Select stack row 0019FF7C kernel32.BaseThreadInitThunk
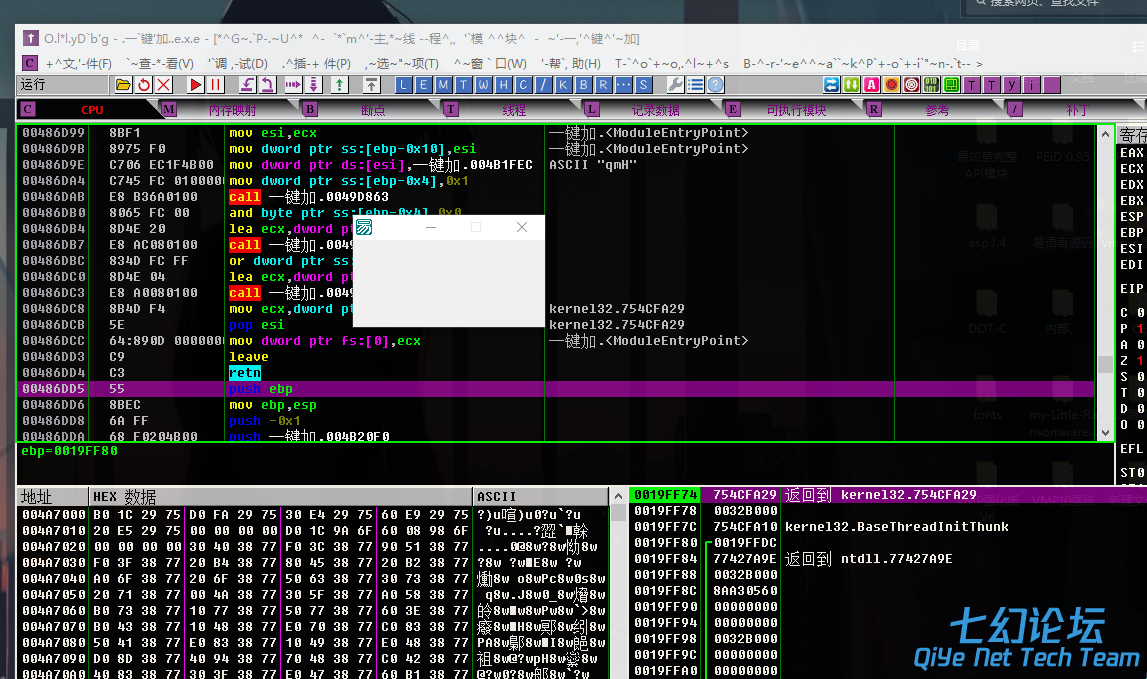1147x679 pixels. click(888, 527)
